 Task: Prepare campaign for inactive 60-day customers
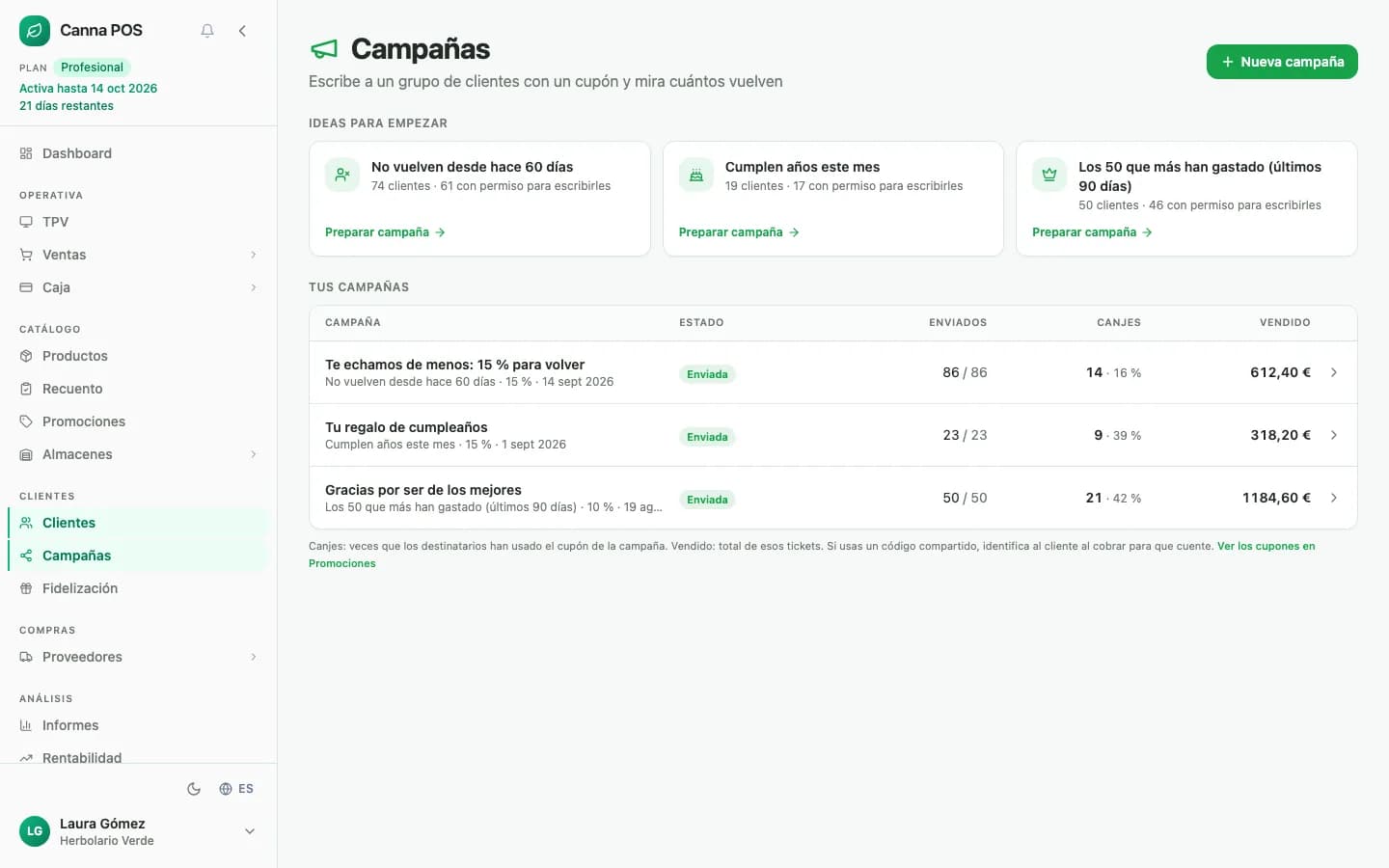coord(385,232)
